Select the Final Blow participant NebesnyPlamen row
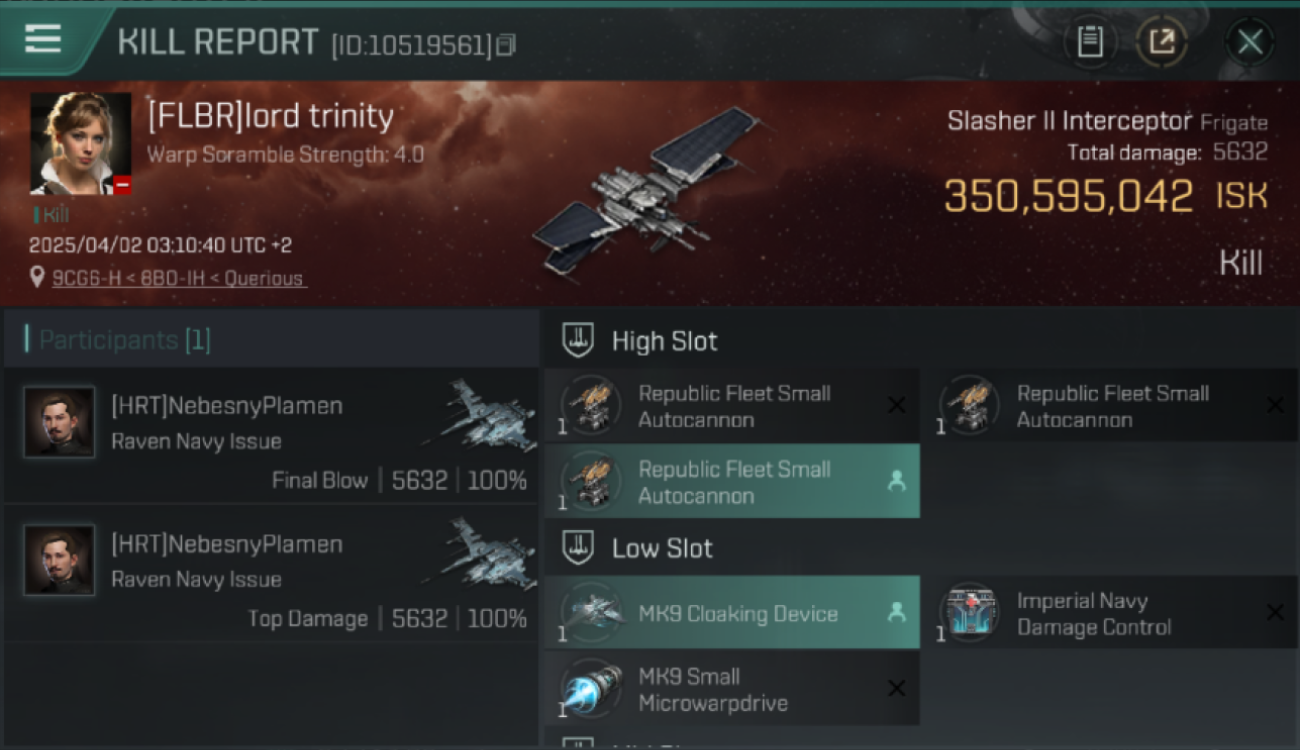1300x750 pixels. (271, 436)
